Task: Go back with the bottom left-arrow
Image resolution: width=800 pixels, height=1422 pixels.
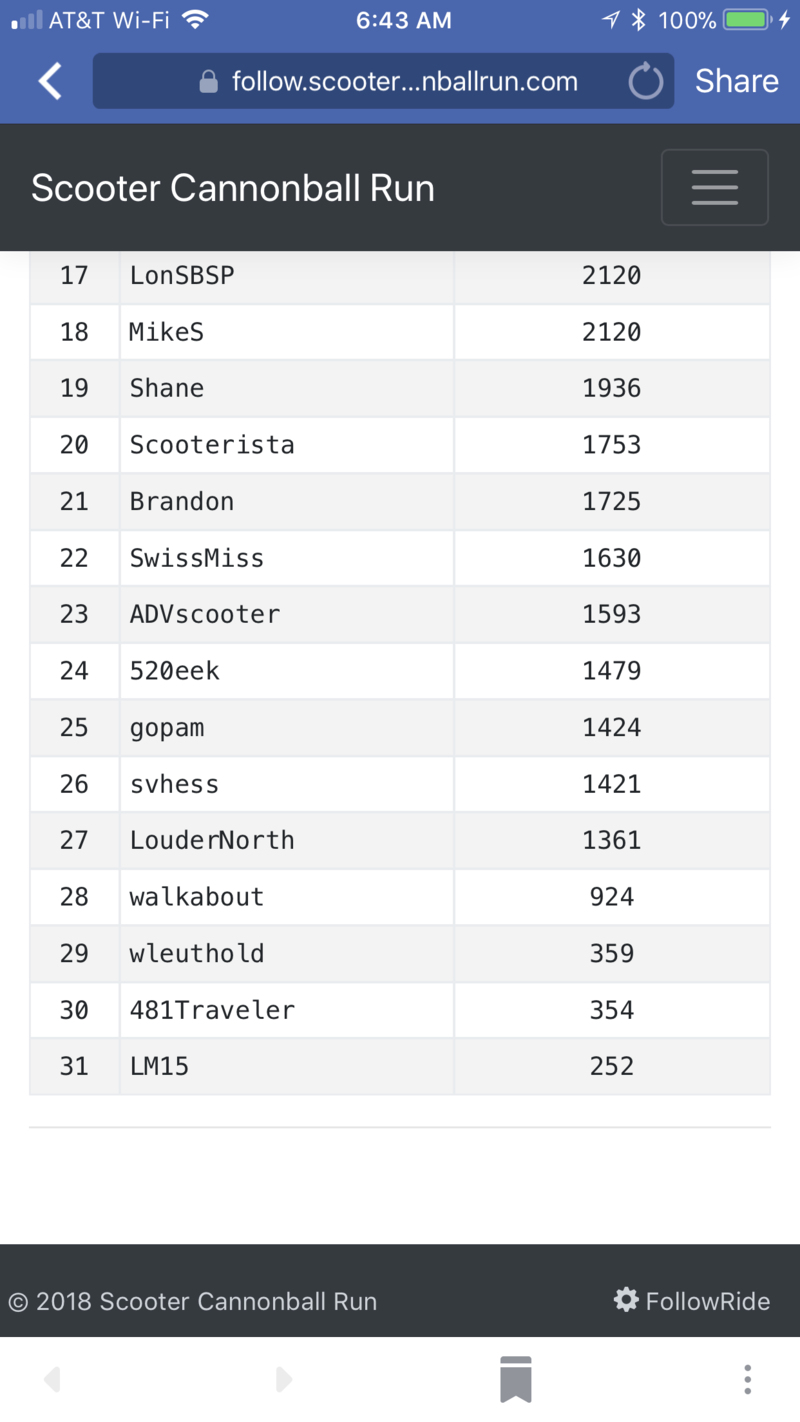Action: click(52, 1380)
